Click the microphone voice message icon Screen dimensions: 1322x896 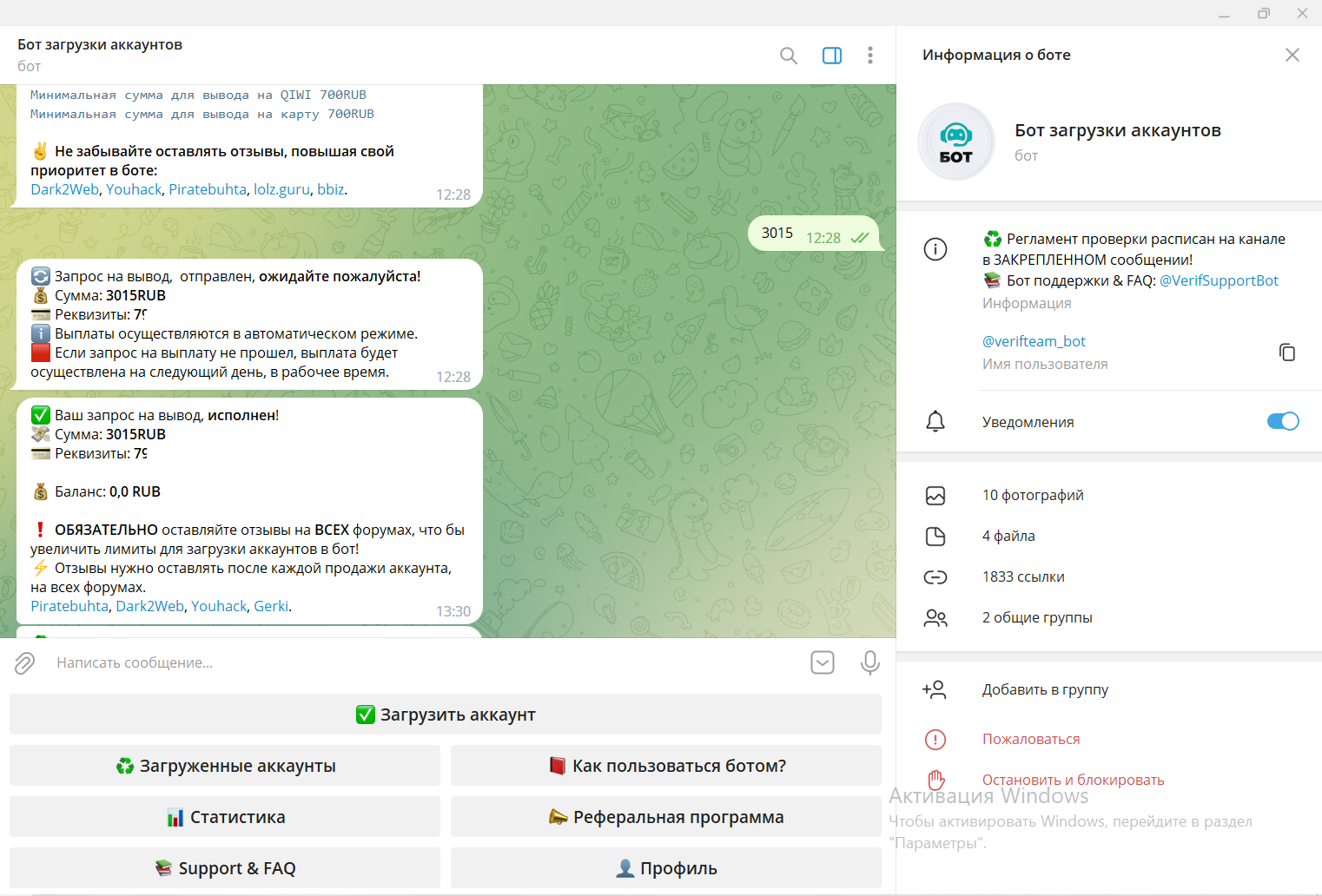(869, 662)
